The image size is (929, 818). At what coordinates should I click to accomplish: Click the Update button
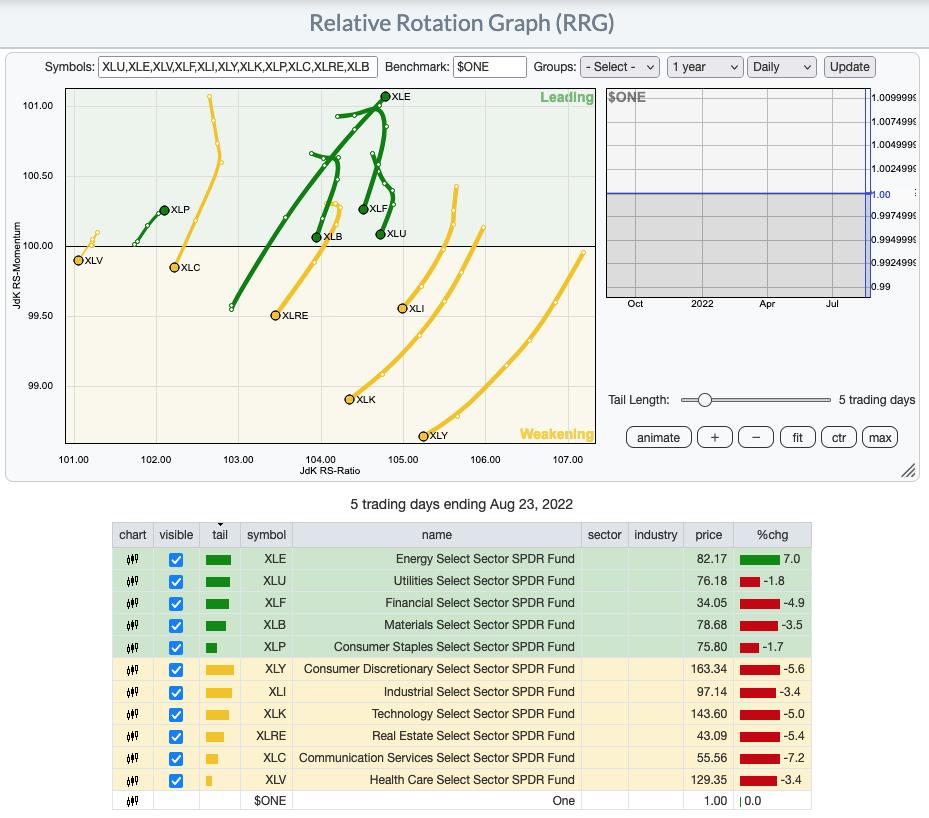click(850, 67)
